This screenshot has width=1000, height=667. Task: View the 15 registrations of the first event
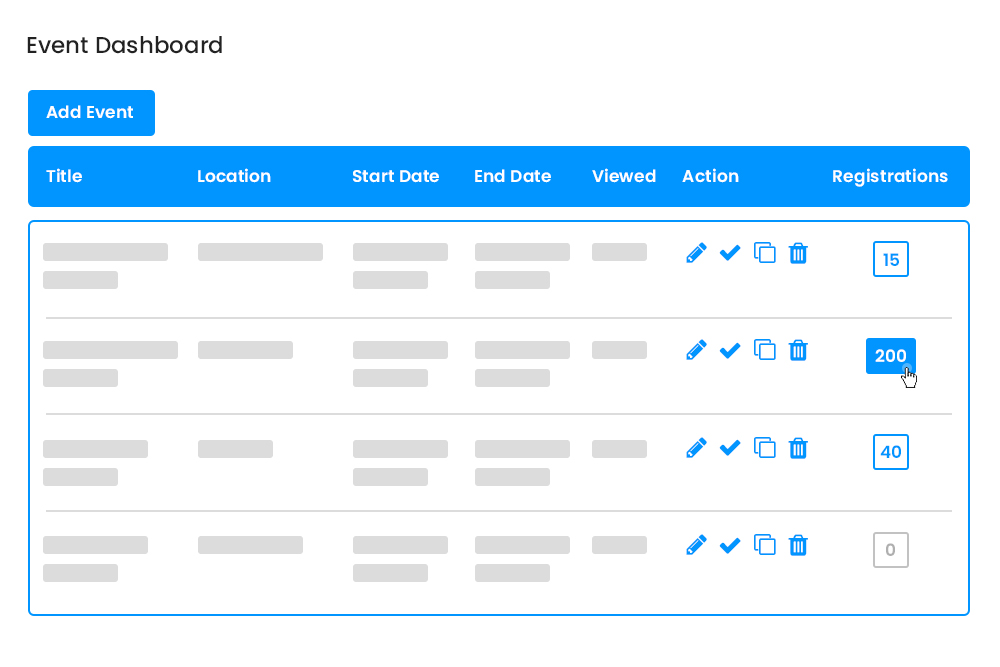tap(890, 259)
